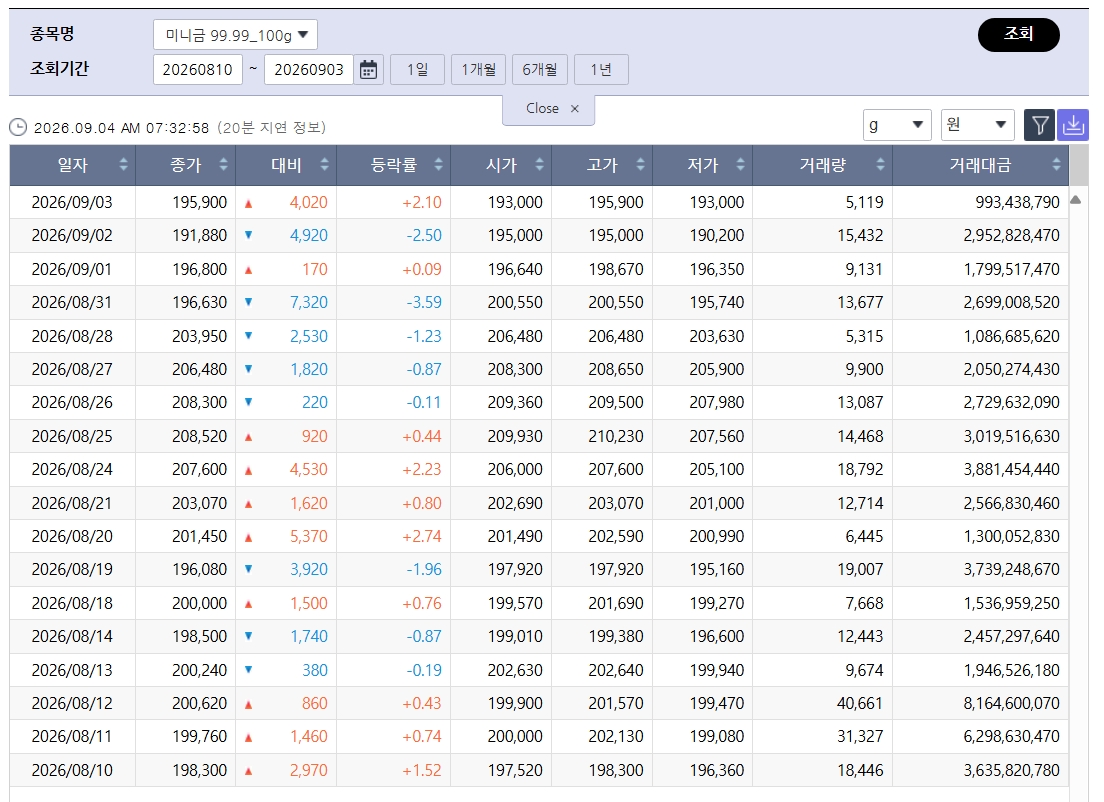
Task: Click trading volume 40,661
Action: [x=860, y=703]
